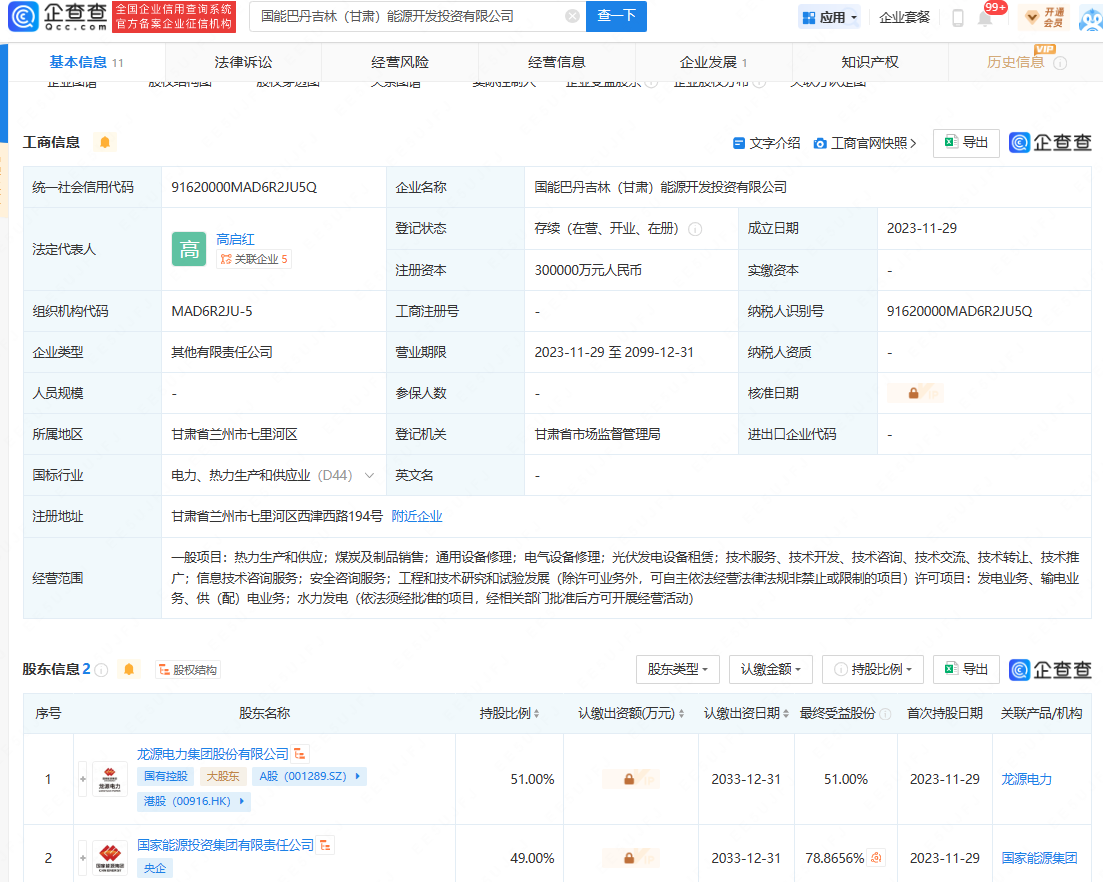Switch to the 法律诉讼 tab
The width and height of the screenshot is (1103, 882).
coord(243,62)
